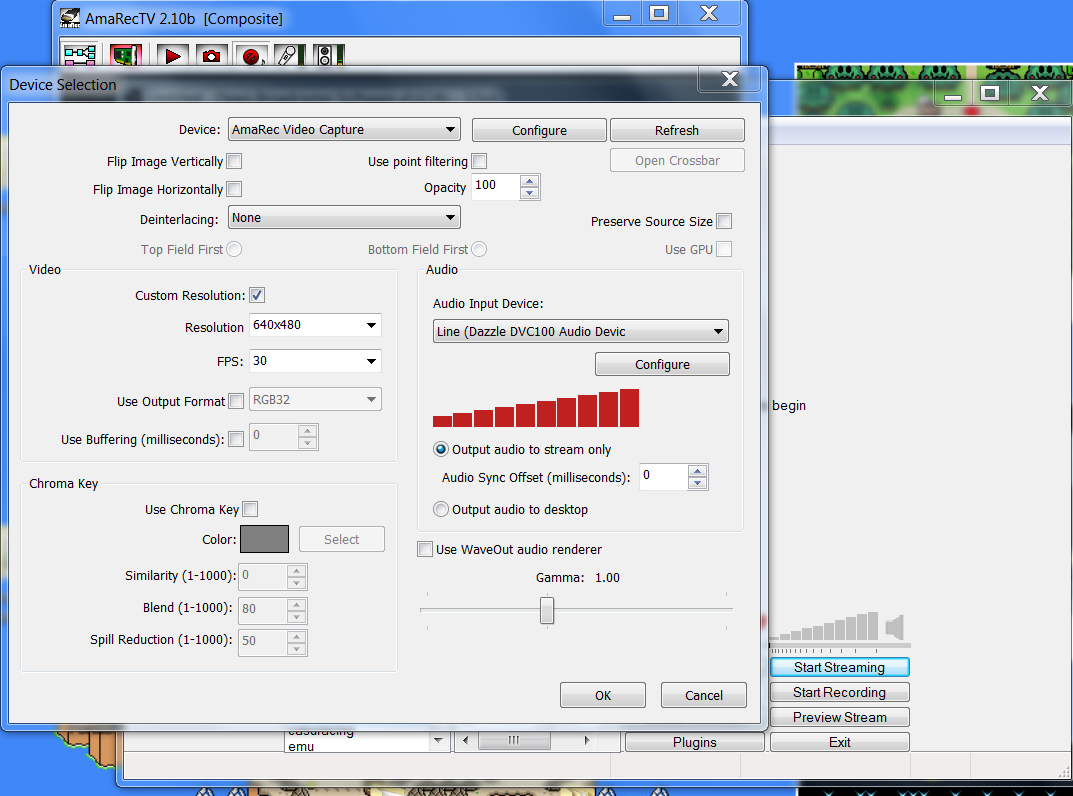The height and width of the screenshot is (796, 1073).
Task: Select Output audio to stream only
Action: click(441, 450)
